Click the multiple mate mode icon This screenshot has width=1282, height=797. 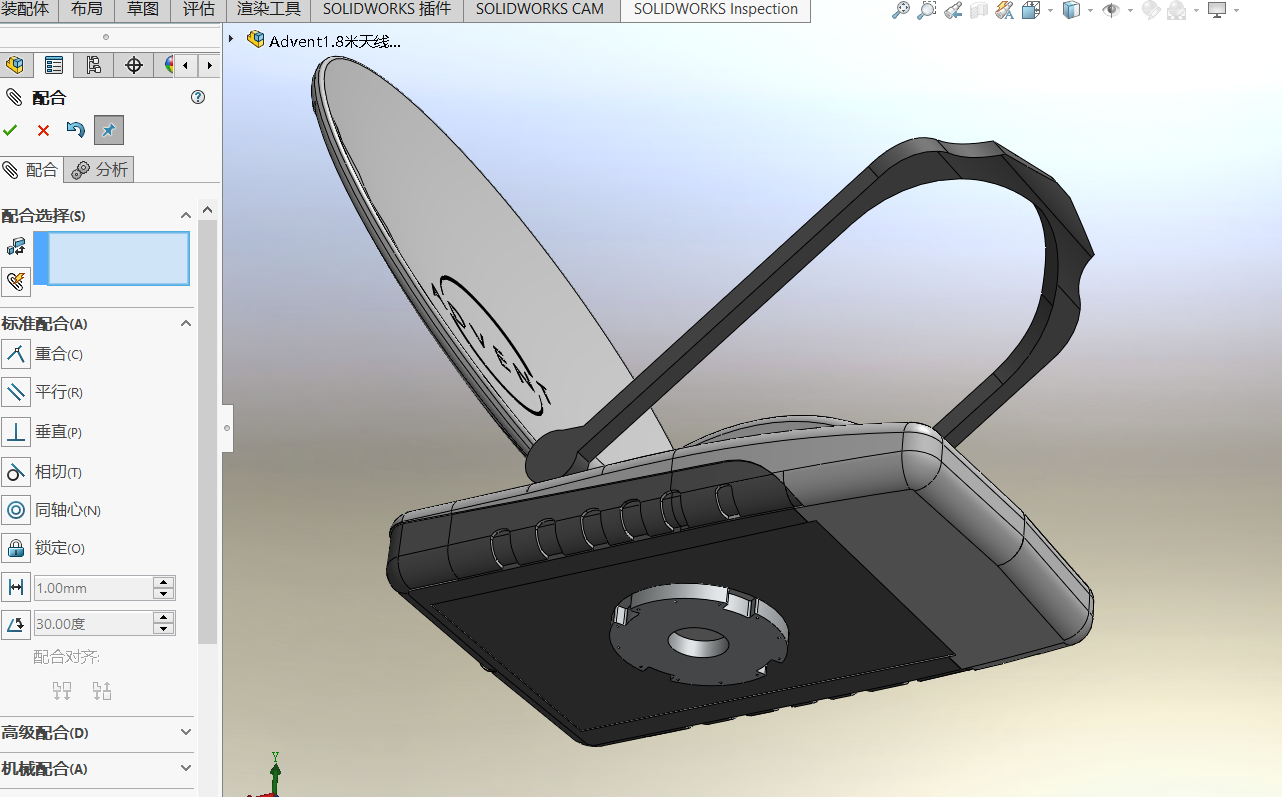coord(16,282)
